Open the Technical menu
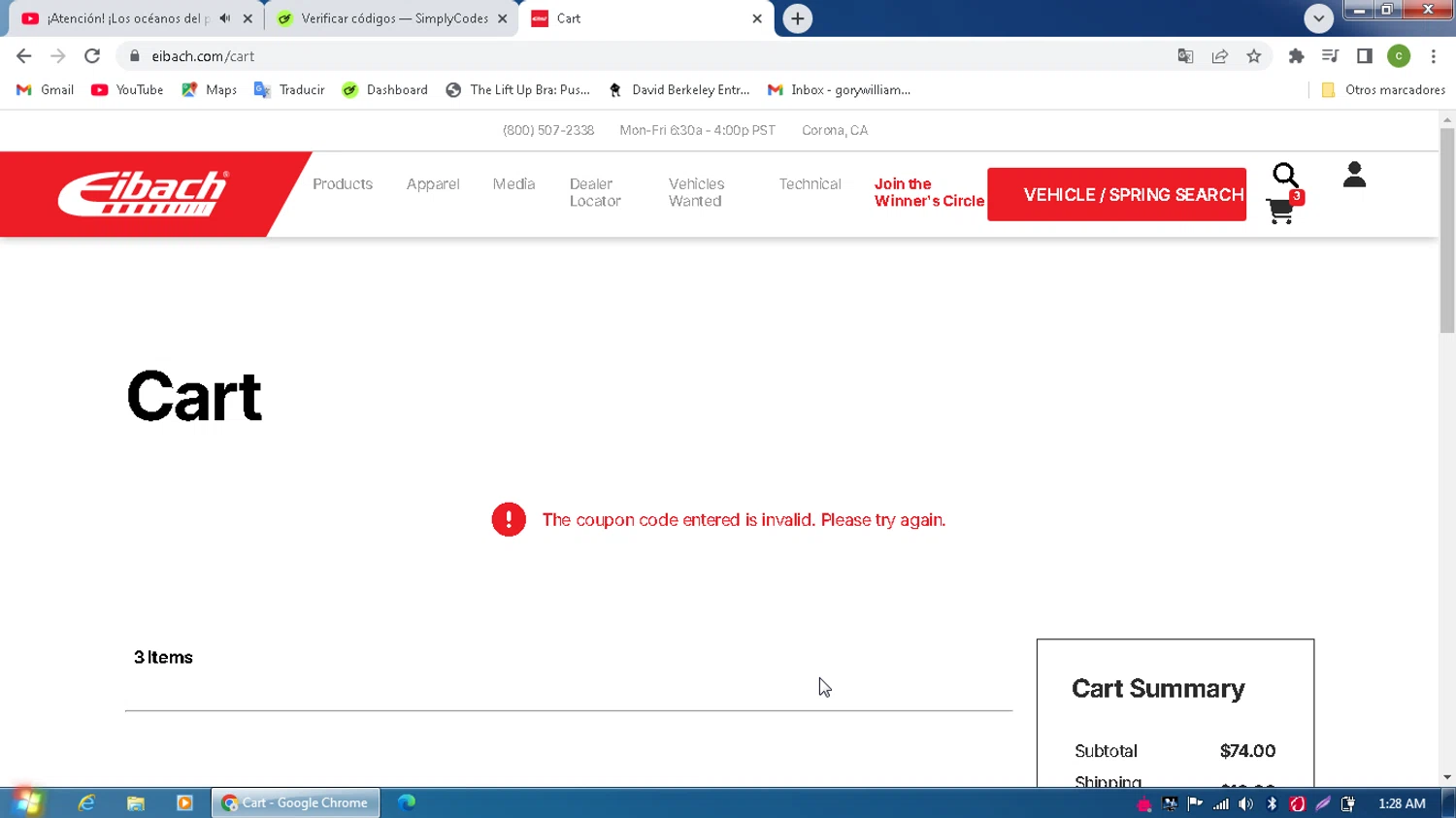 (x=810, y=183)
